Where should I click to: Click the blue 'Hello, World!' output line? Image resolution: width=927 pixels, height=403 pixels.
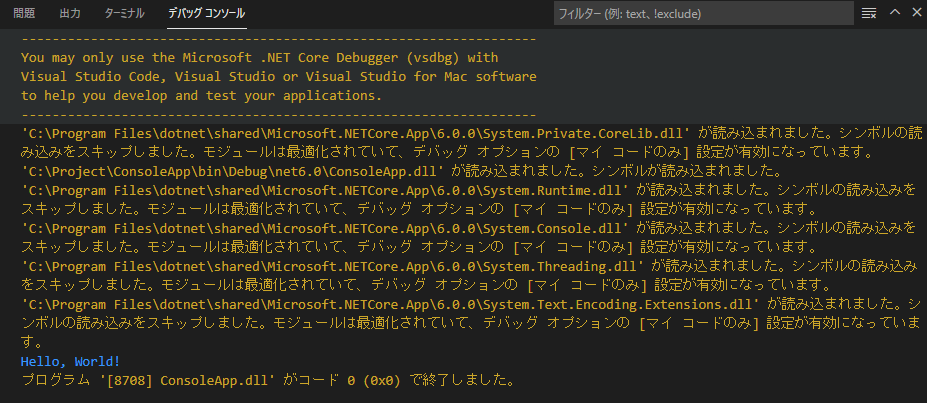tap(70, 360)
